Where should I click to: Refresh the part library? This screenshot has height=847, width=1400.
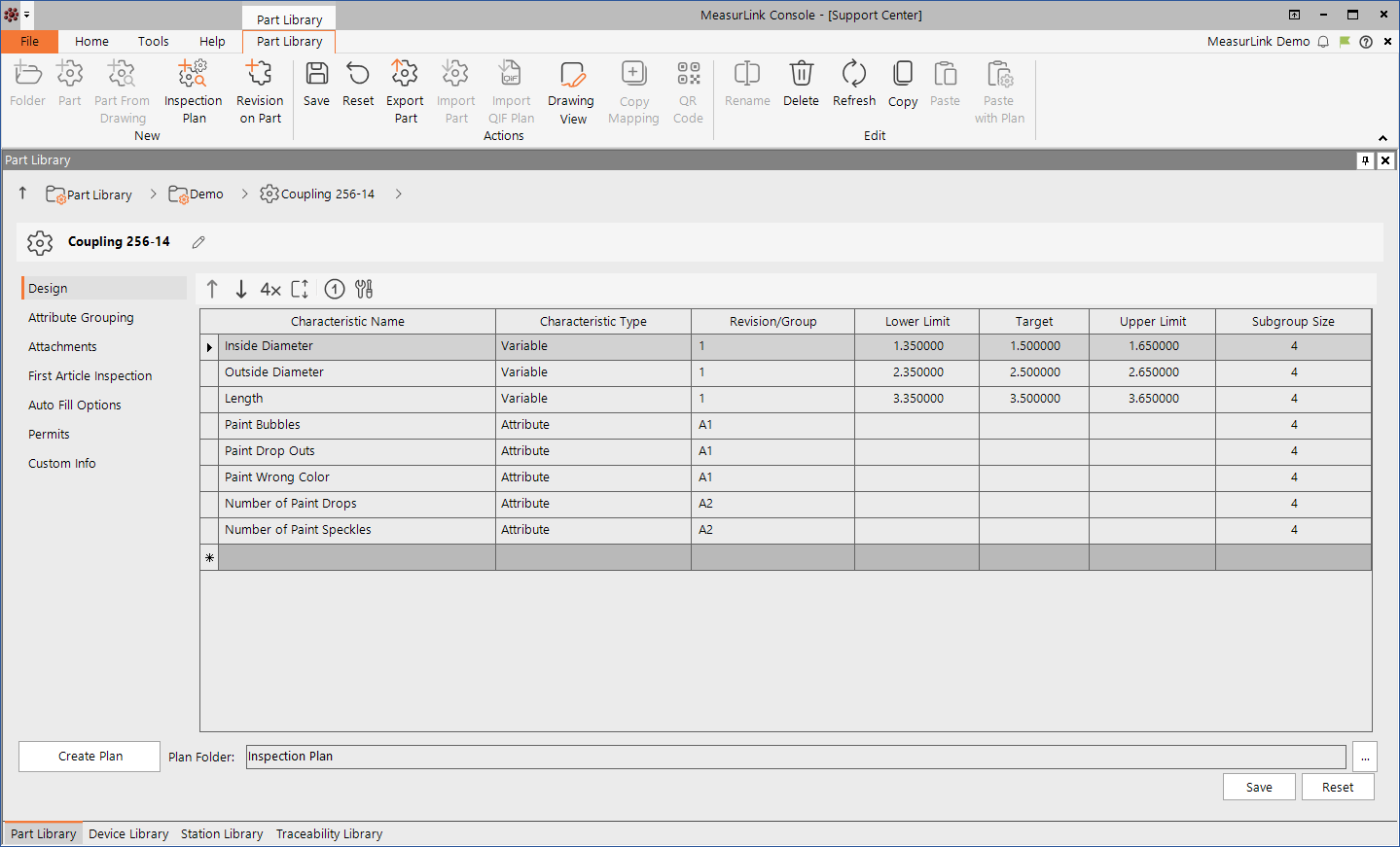[x=854, y=74]
